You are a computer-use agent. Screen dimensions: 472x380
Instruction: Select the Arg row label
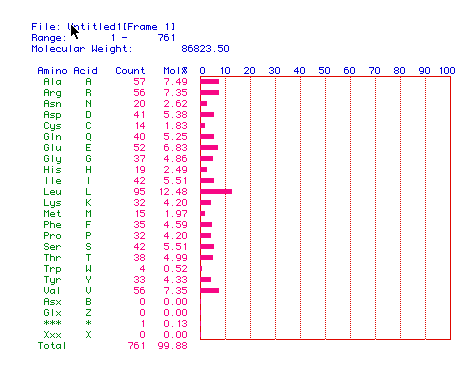click(52, 93)
